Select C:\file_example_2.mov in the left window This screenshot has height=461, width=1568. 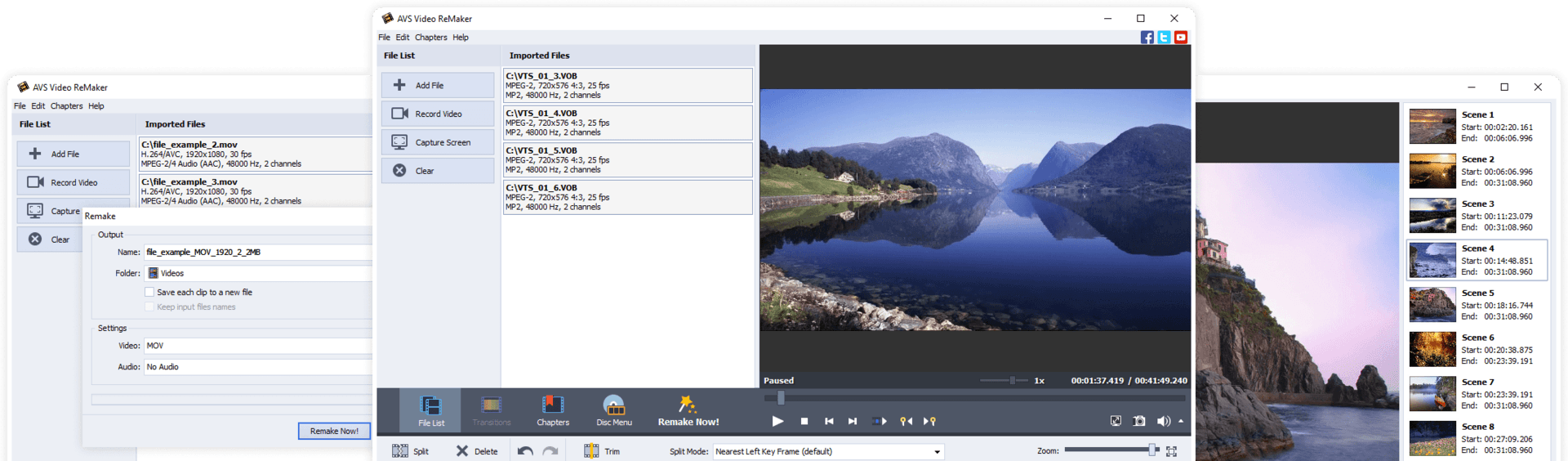(x=255, y=154)
